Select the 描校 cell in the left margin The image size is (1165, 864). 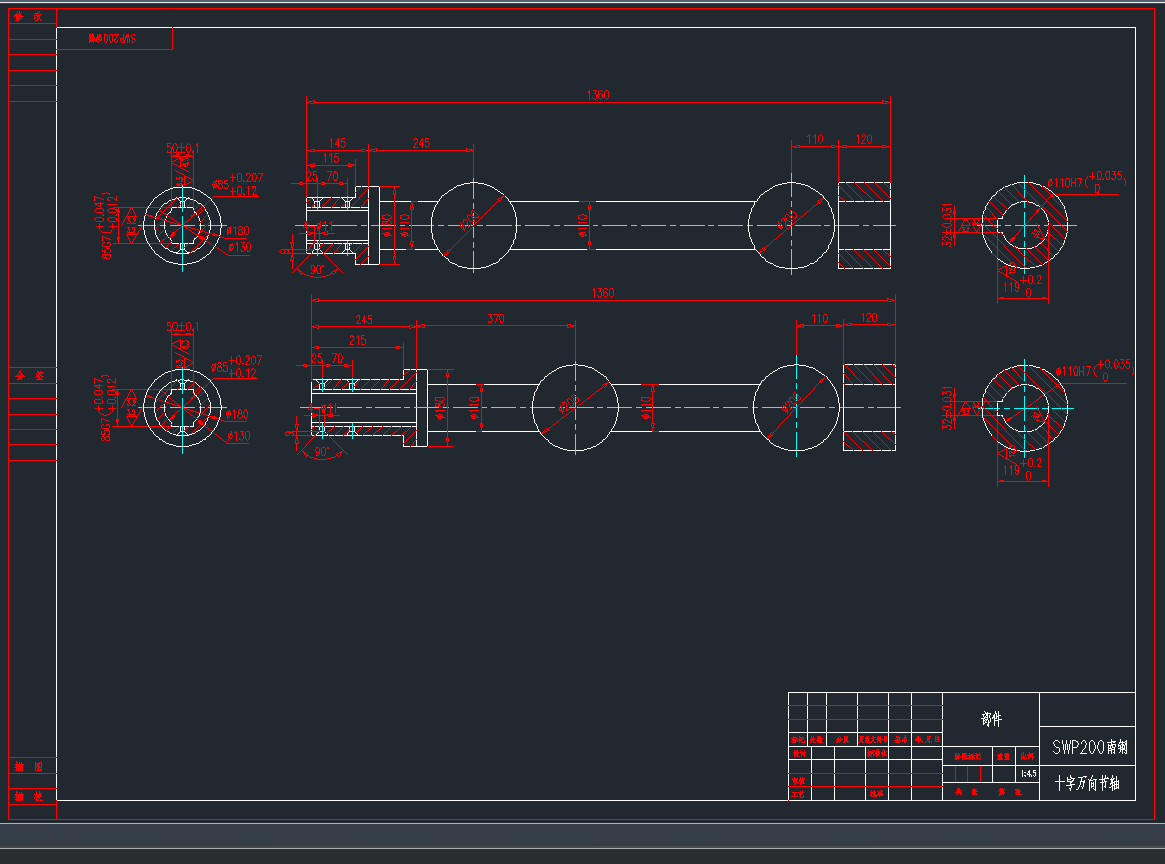tap(32, 796)
